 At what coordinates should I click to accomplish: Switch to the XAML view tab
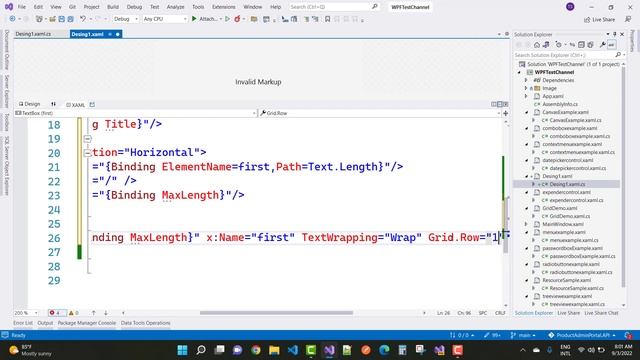(76, 104)
